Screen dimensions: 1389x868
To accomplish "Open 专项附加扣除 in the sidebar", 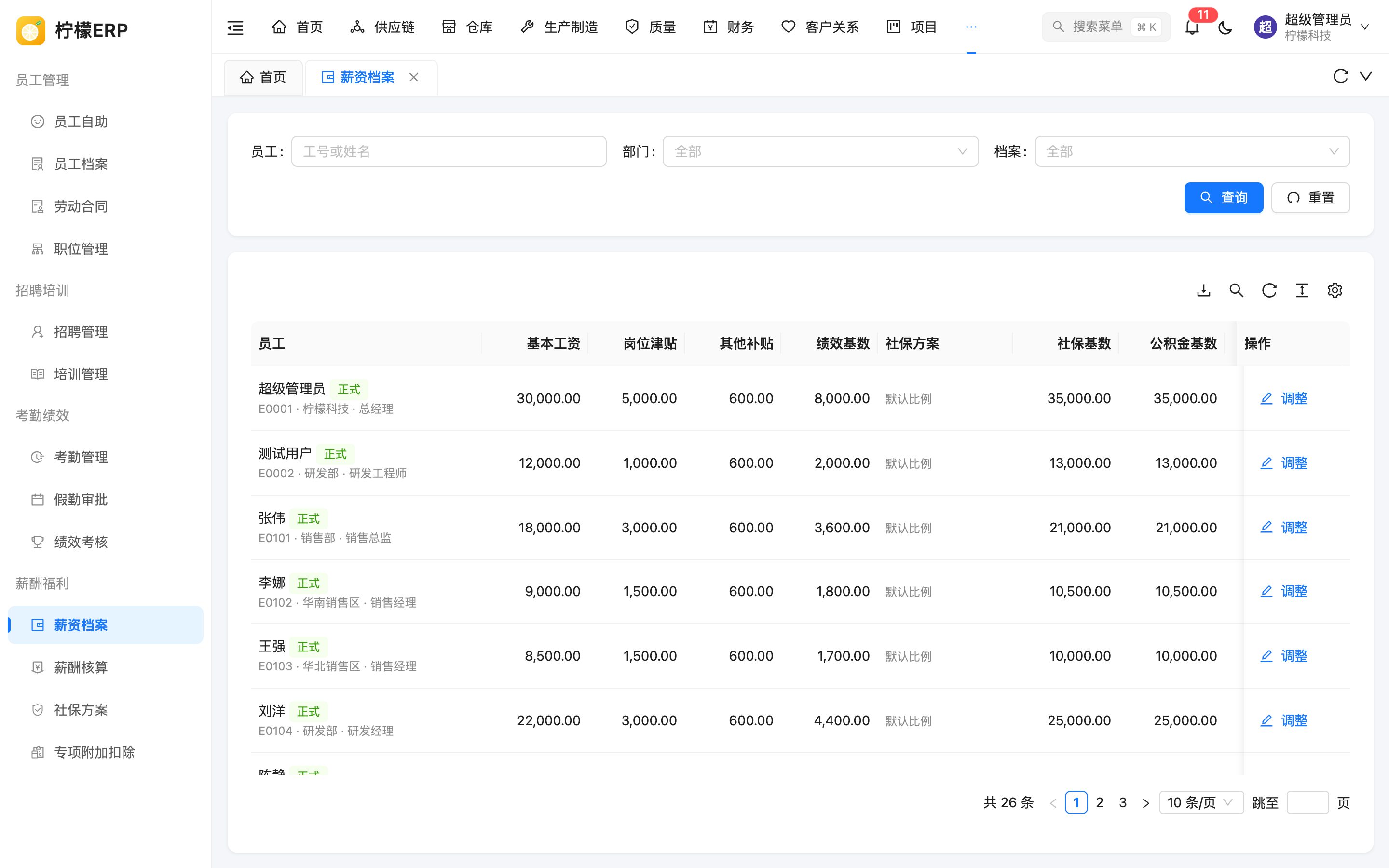I will coord(106,752).
